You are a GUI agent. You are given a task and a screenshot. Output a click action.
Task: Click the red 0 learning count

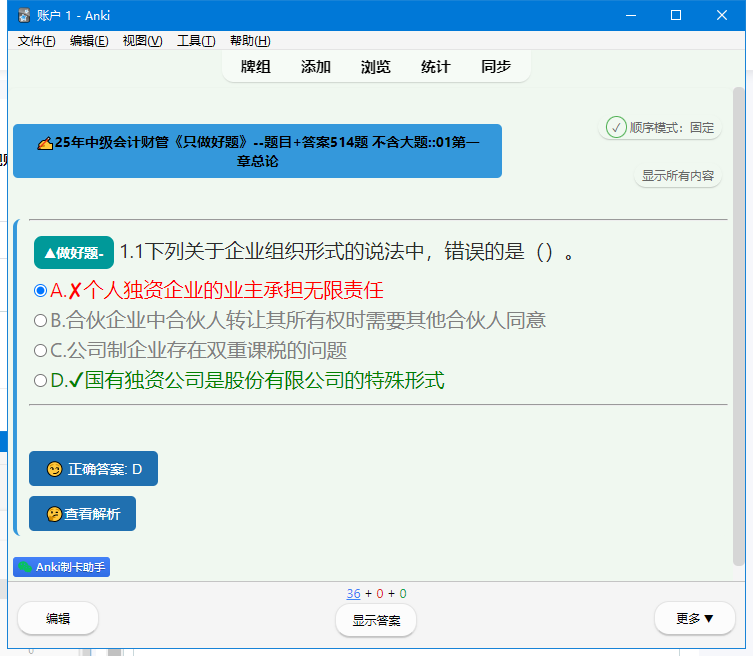[380, 594]
